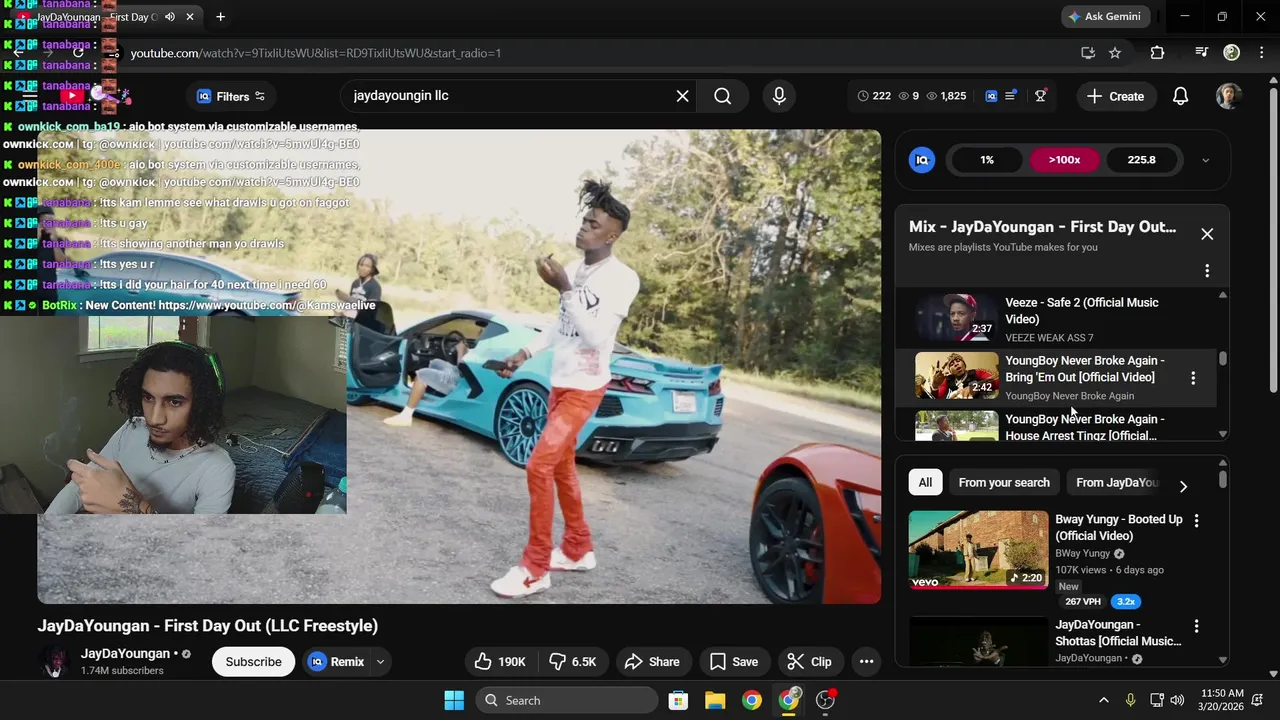
Task: Show hidden system tray icons
Action: [1103, 700]
